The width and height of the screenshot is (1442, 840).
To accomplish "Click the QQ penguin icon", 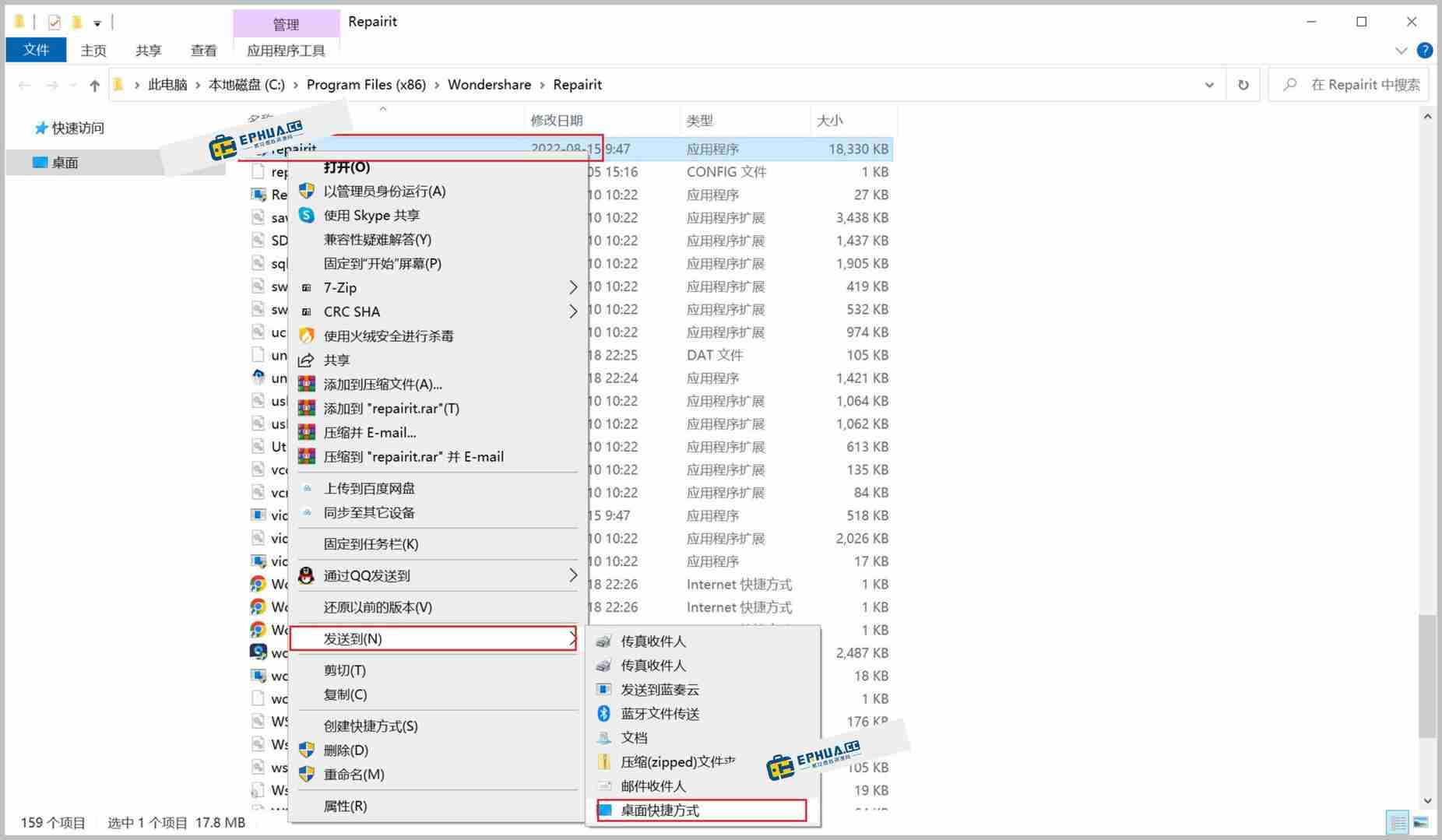I will 307,575.
